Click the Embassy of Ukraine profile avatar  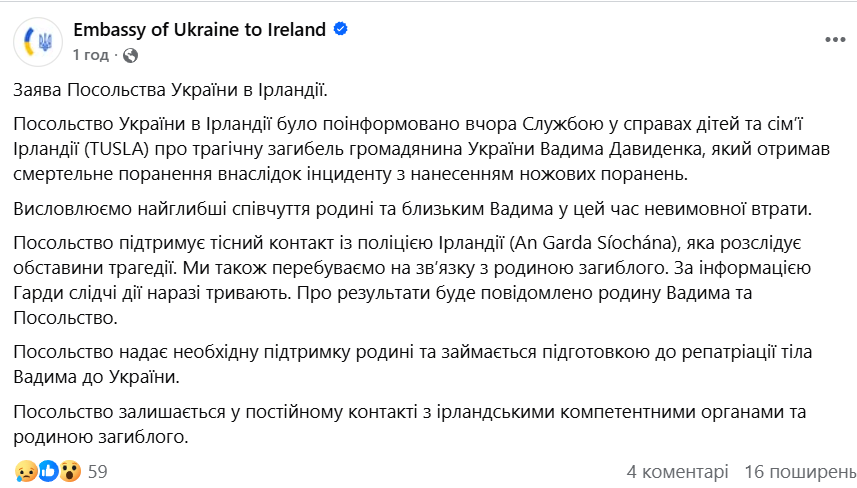[38, 41]
